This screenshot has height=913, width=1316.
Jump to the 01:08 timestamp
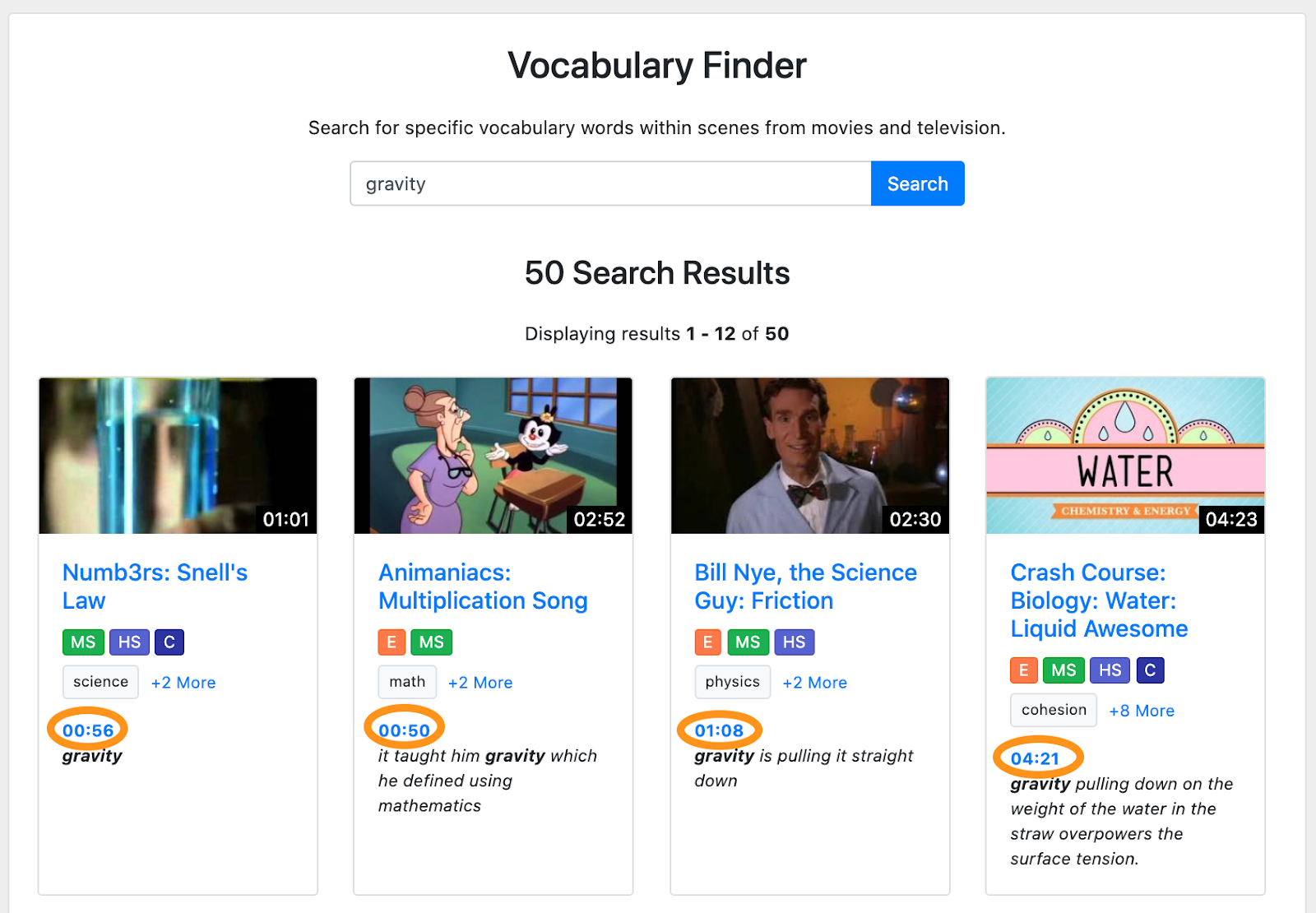click(719, 730)
